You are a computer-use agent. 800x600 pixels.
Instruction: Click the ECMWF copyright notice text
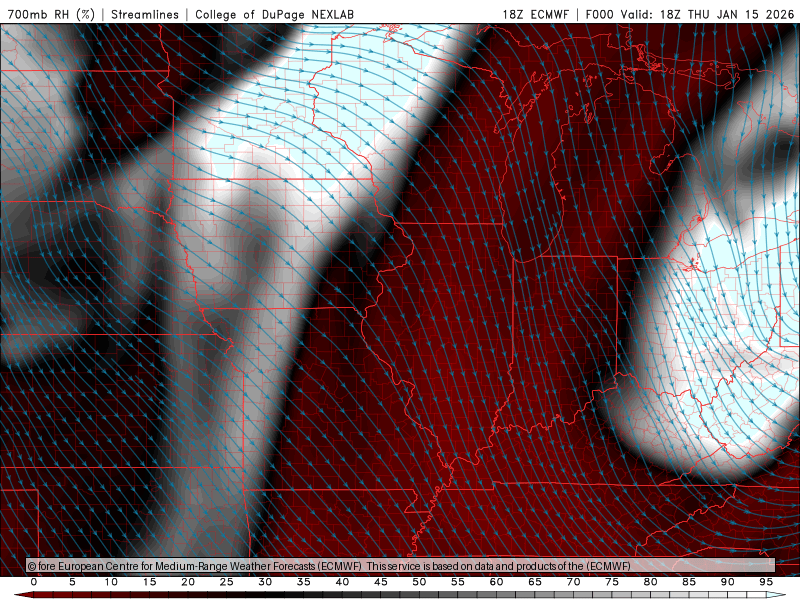coord(329,566)
